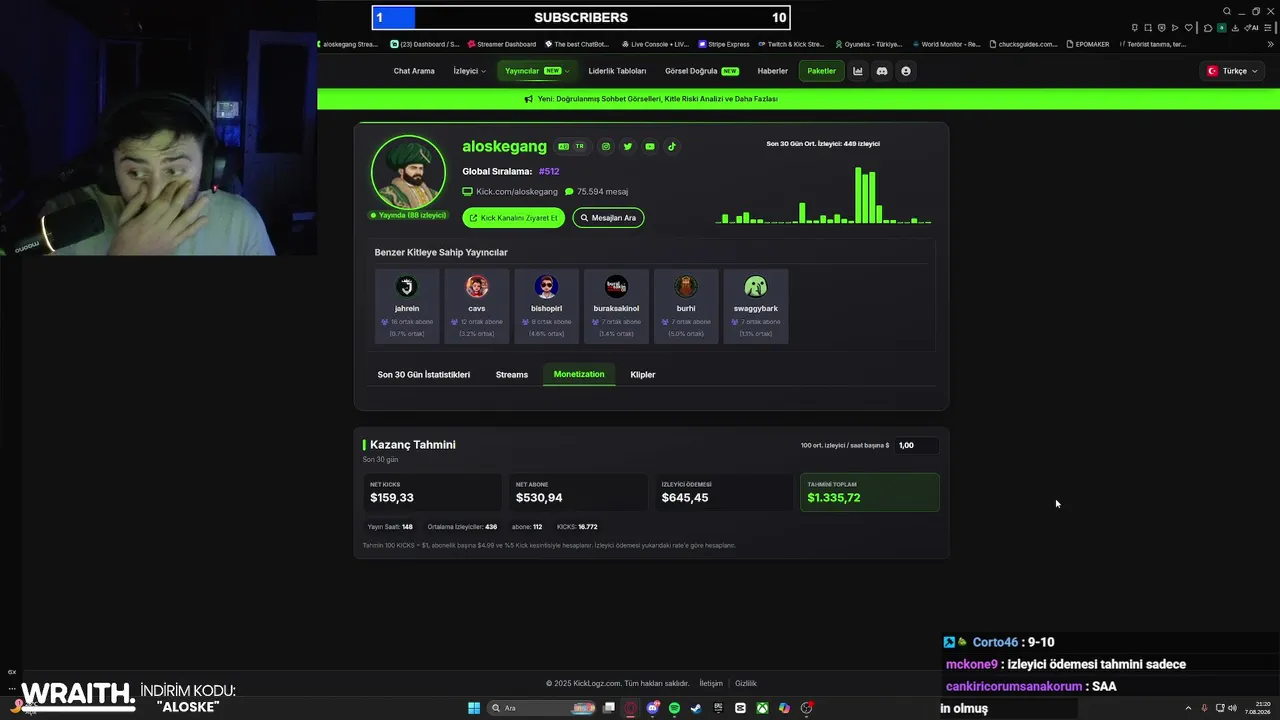Open the chucksguides.com bookmark
Viewport: 1280px width, 720px height.
1023,44
